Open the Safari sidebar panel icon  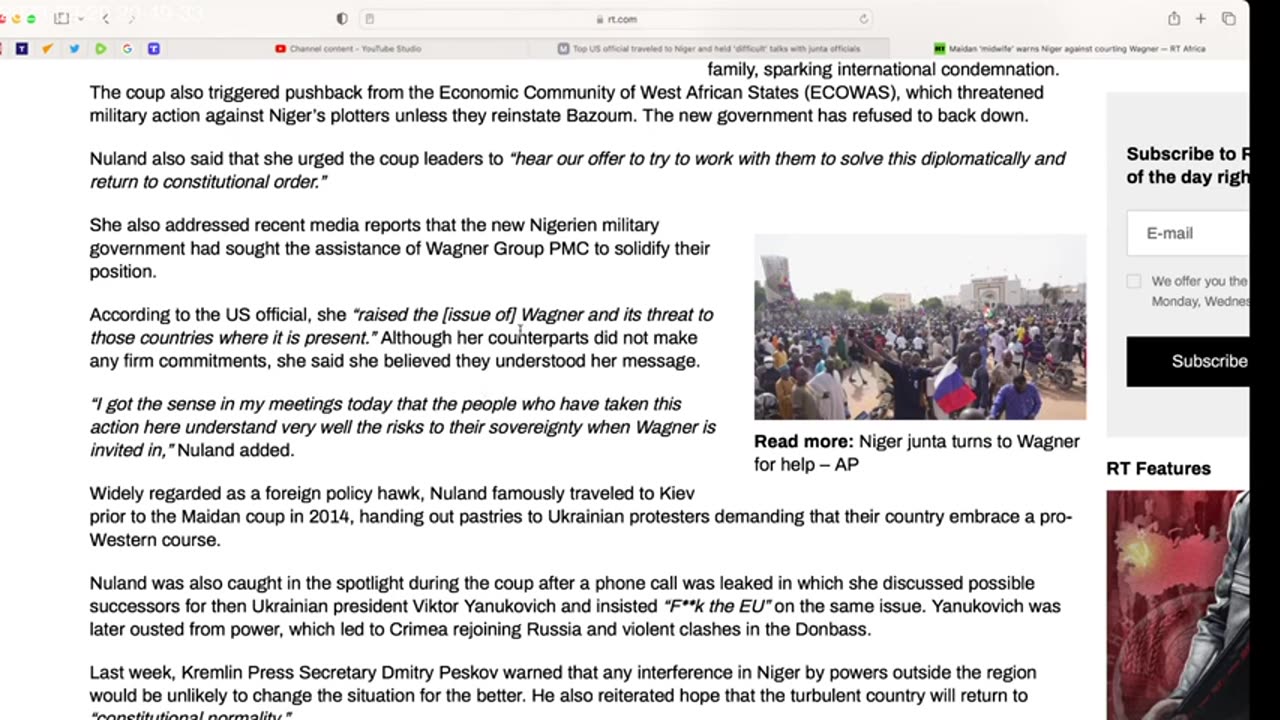pyautogui.click(x=62, y=19)
